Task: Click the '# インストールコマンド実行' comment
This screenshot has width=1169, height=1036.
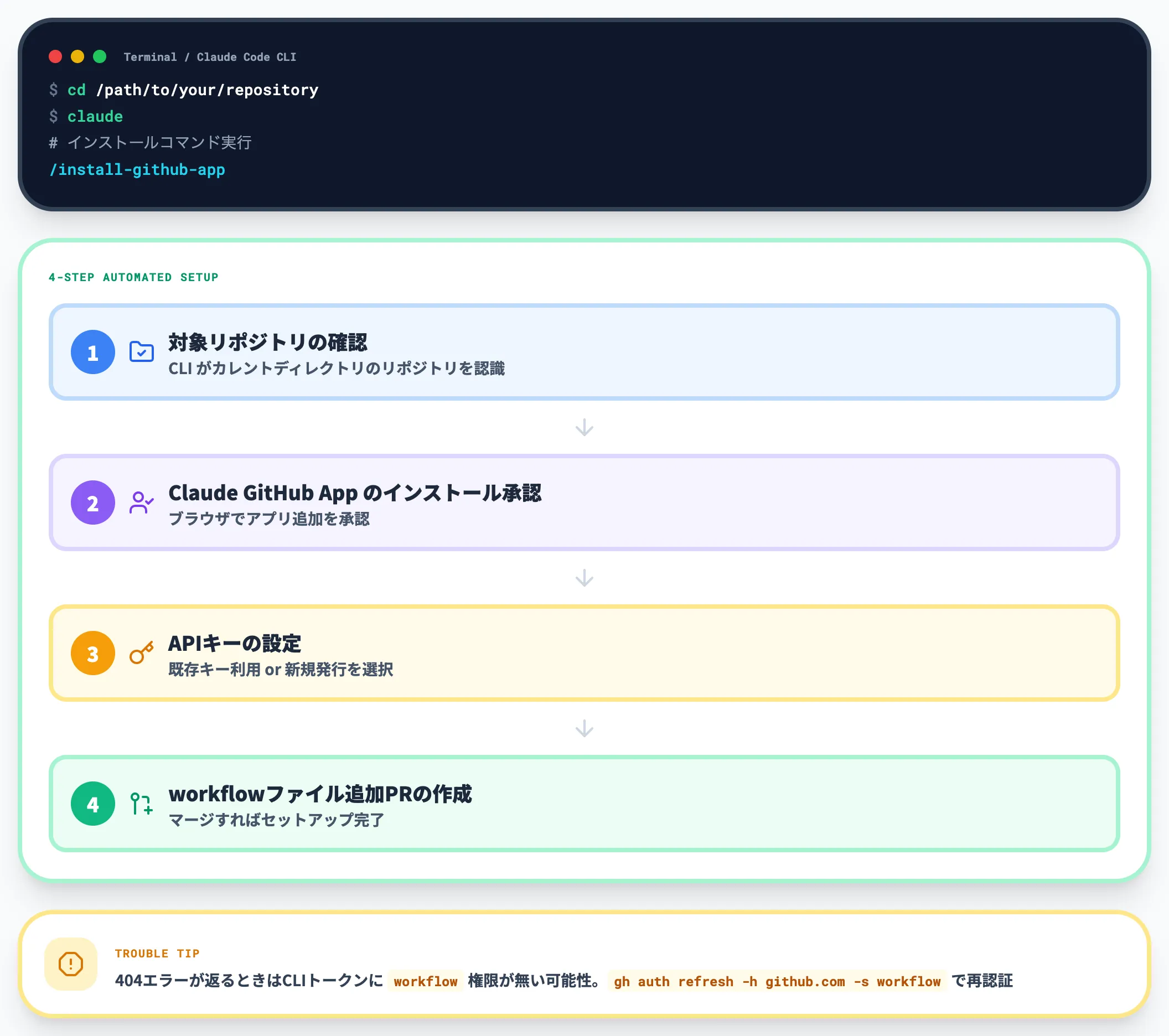Action: coord(151,142)
